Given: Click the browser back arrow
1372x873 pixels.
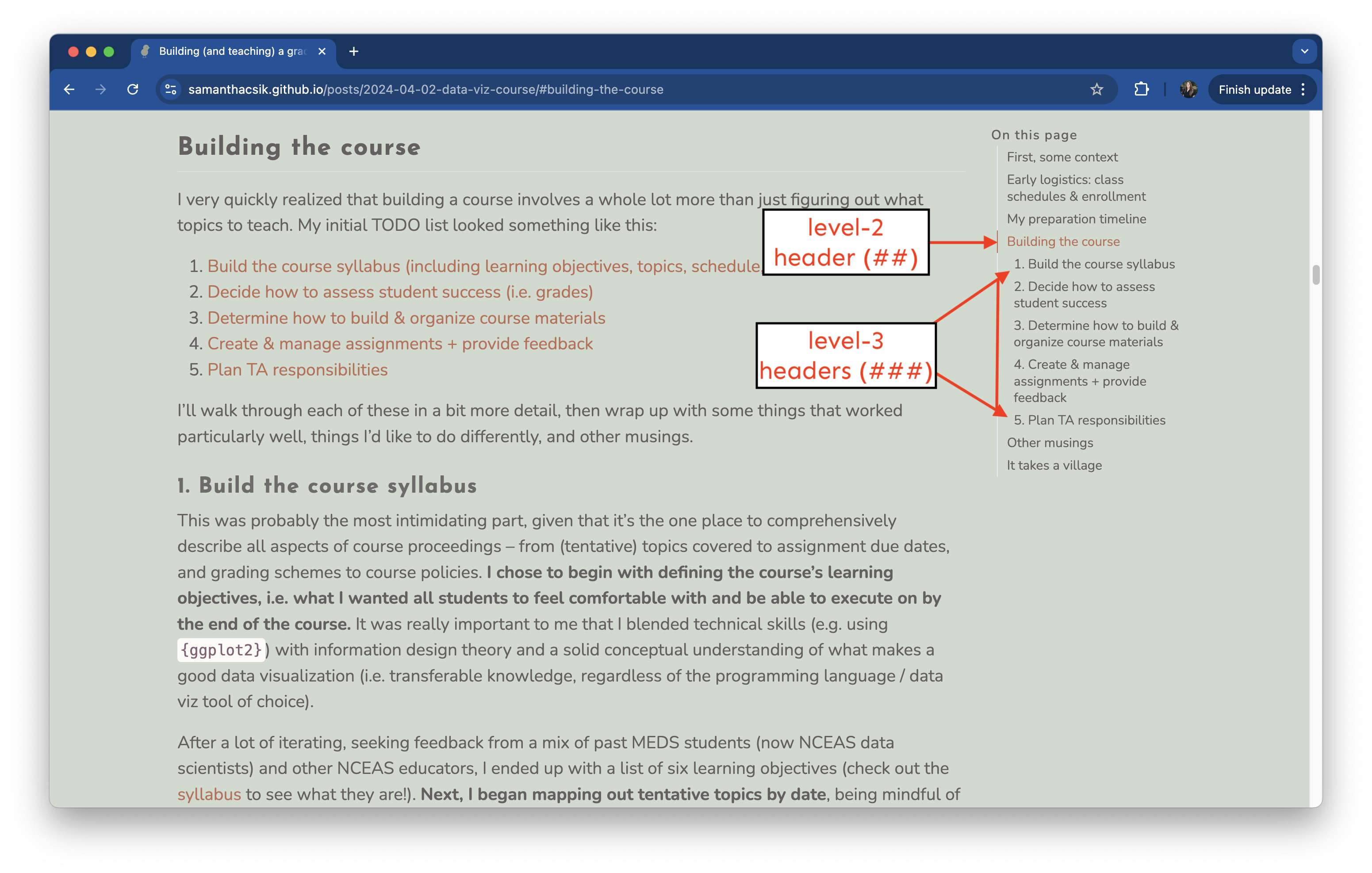Looking at the screenshot, I should pyautogui.click(x=69, y=89).
